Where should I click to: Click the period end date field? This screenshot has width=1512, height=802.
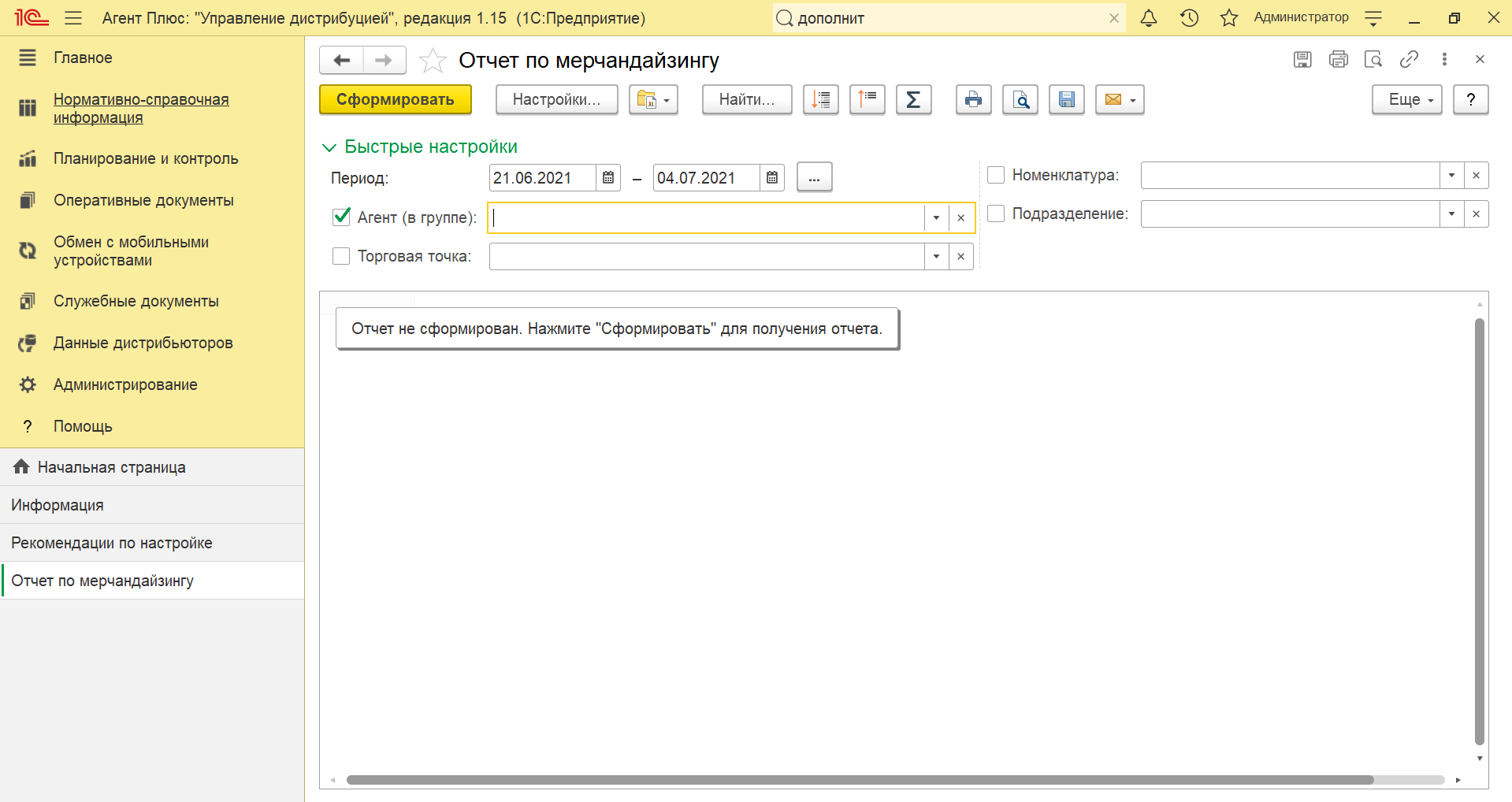[706, 178]
